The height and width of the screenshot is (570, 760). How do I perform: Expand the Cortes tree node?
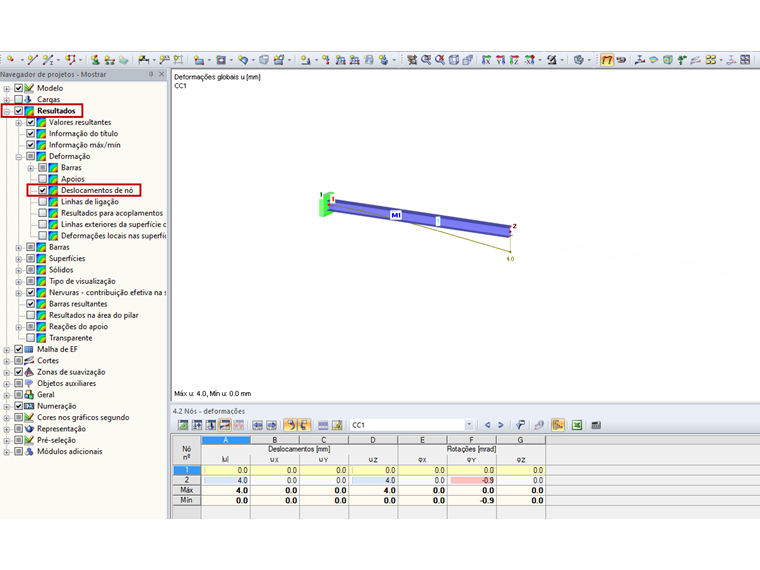click(x=7, y=361)
